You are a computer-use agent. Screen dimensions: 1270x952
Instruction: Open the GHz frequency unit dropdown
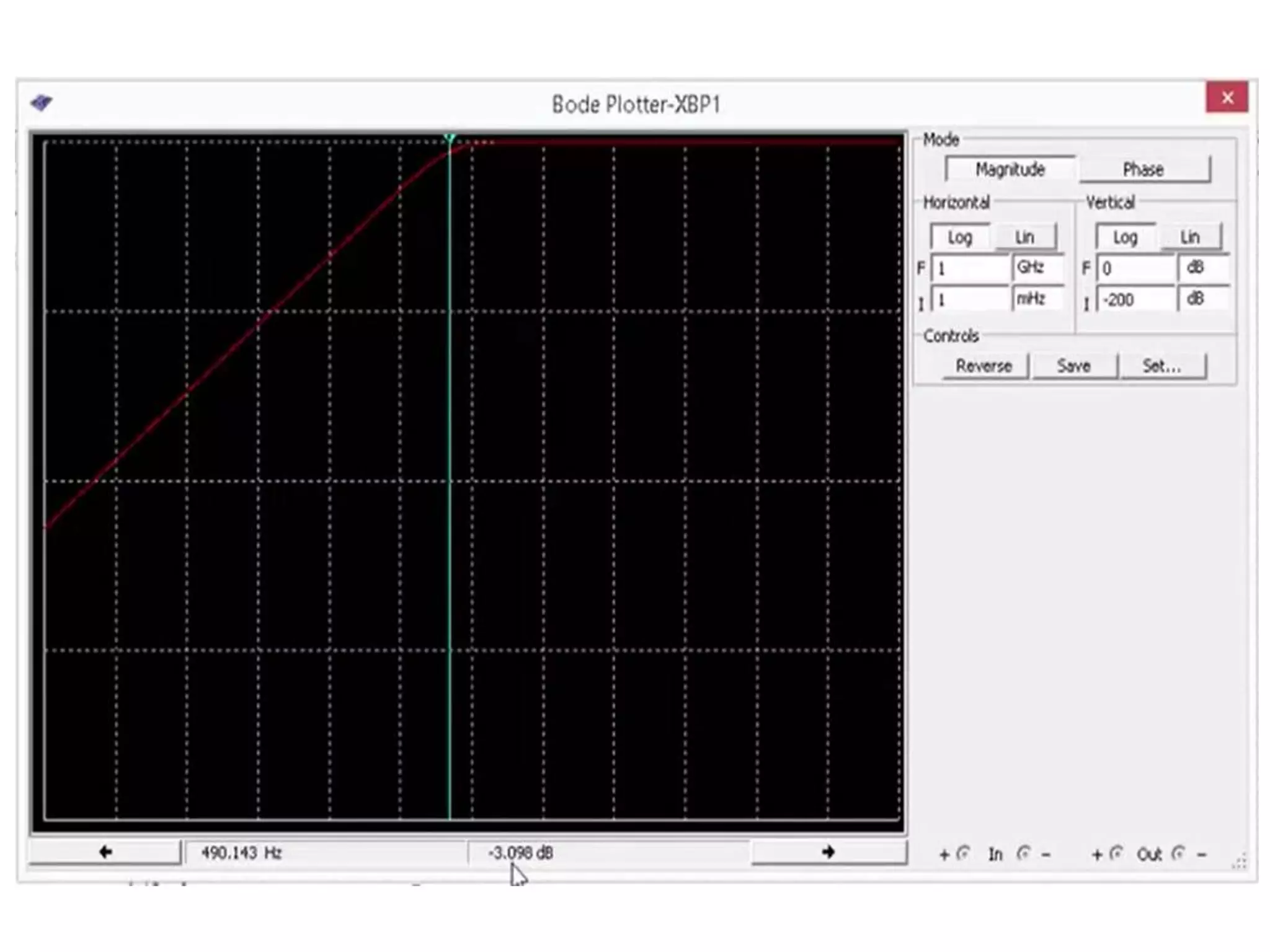coord(1037,268)
